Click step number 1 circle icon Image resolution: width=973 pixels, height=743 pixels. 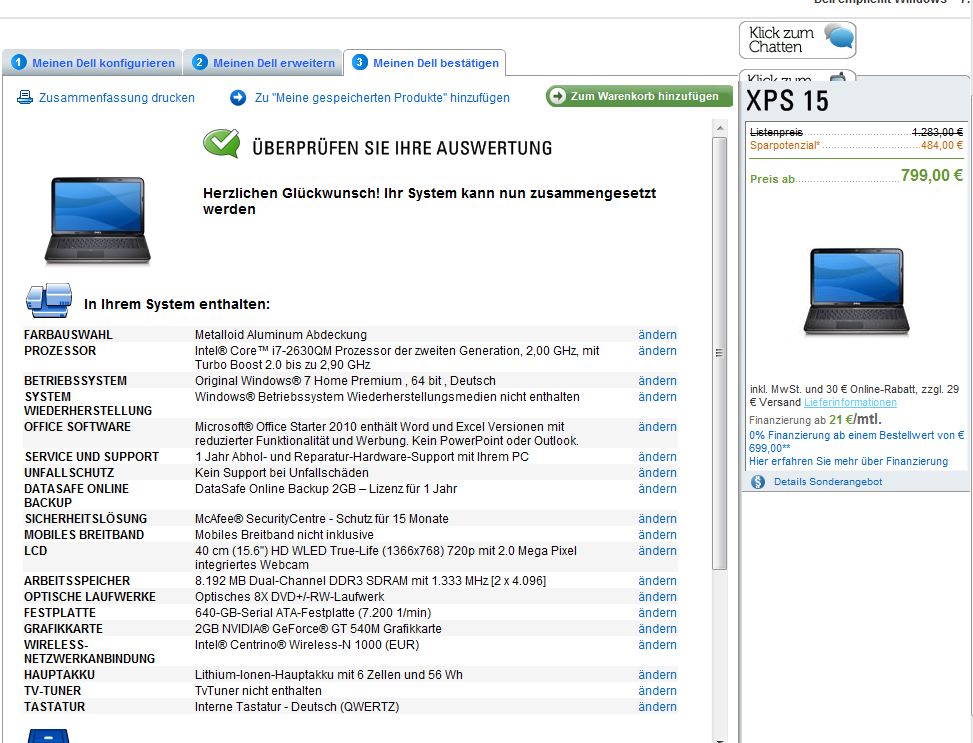tap(19, 62)
